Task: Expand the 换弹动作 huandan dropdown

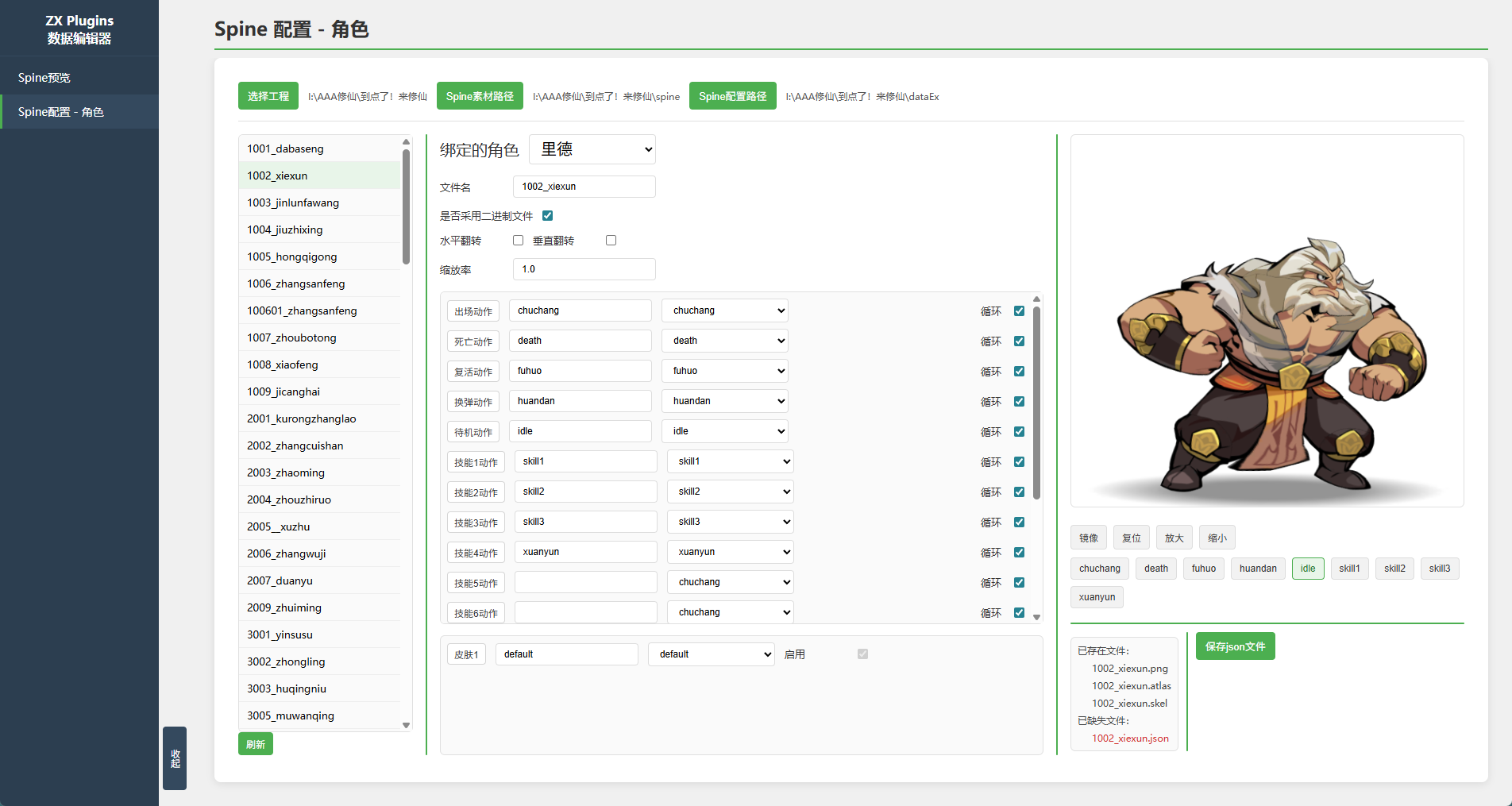Action: click(x=725, y=401)
